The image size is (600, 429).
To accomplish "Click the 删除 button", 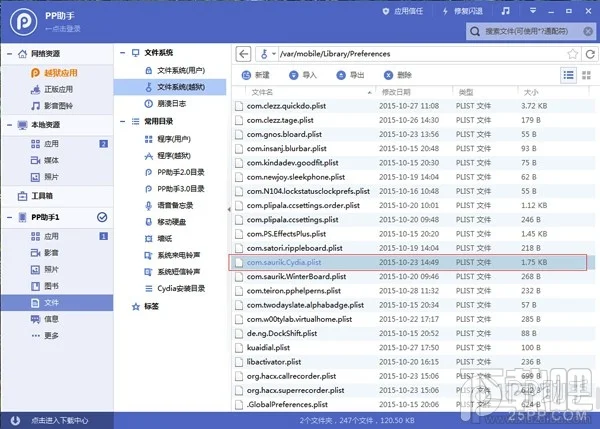I will pyautogui.click(x=398, y=75).
